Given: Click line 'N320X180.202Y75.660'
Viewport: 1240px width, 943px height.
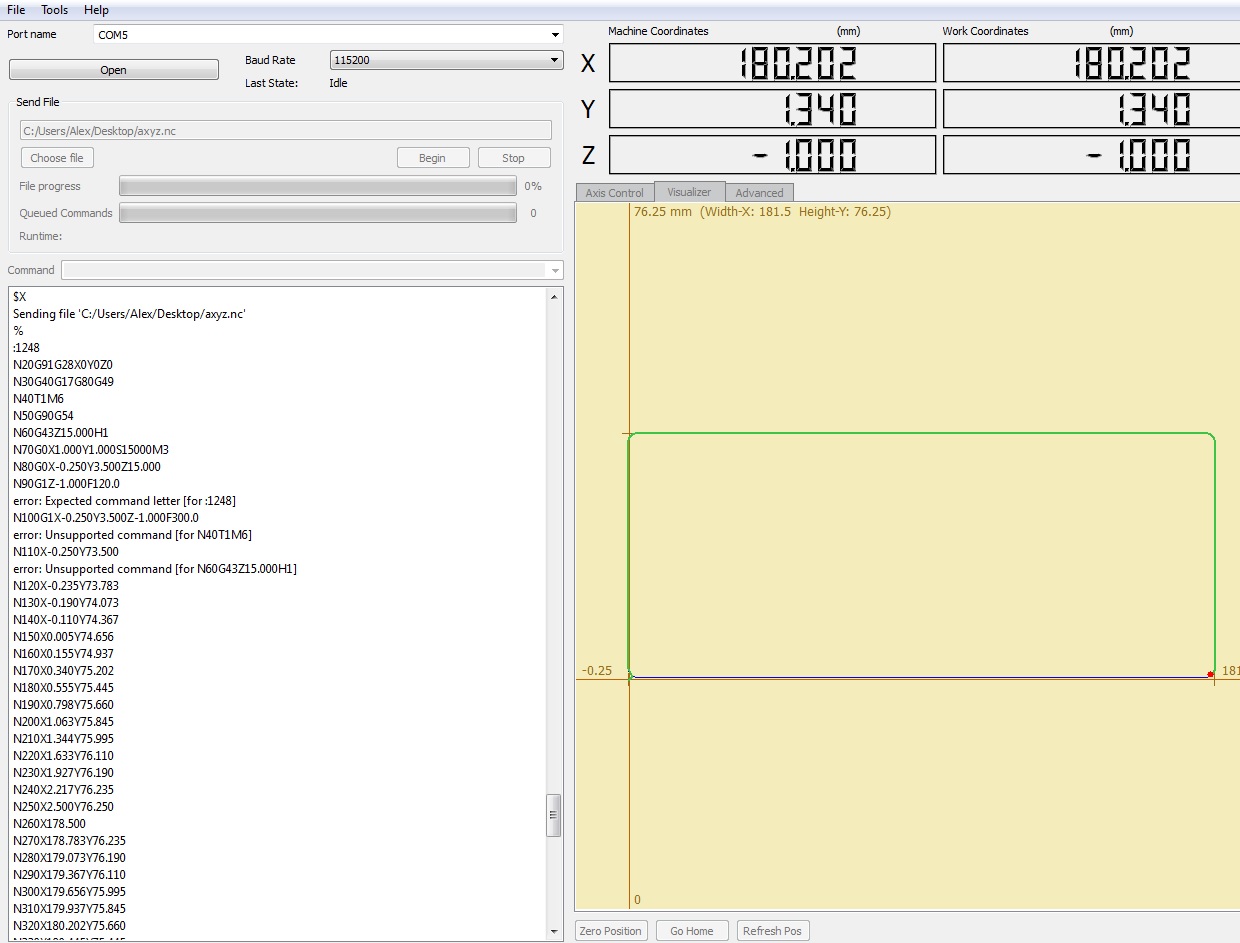Looking at the screenshot, I should click(69, 926).
